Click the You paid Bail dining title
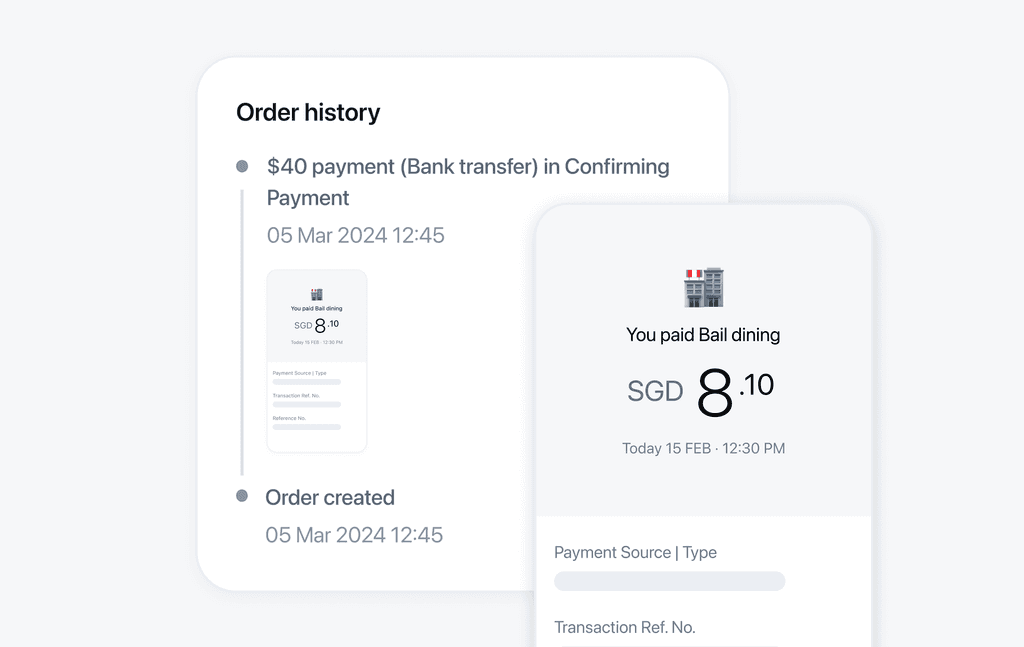Image resolution: width=1024 pixels, height=647 pixels. (704, 334)
